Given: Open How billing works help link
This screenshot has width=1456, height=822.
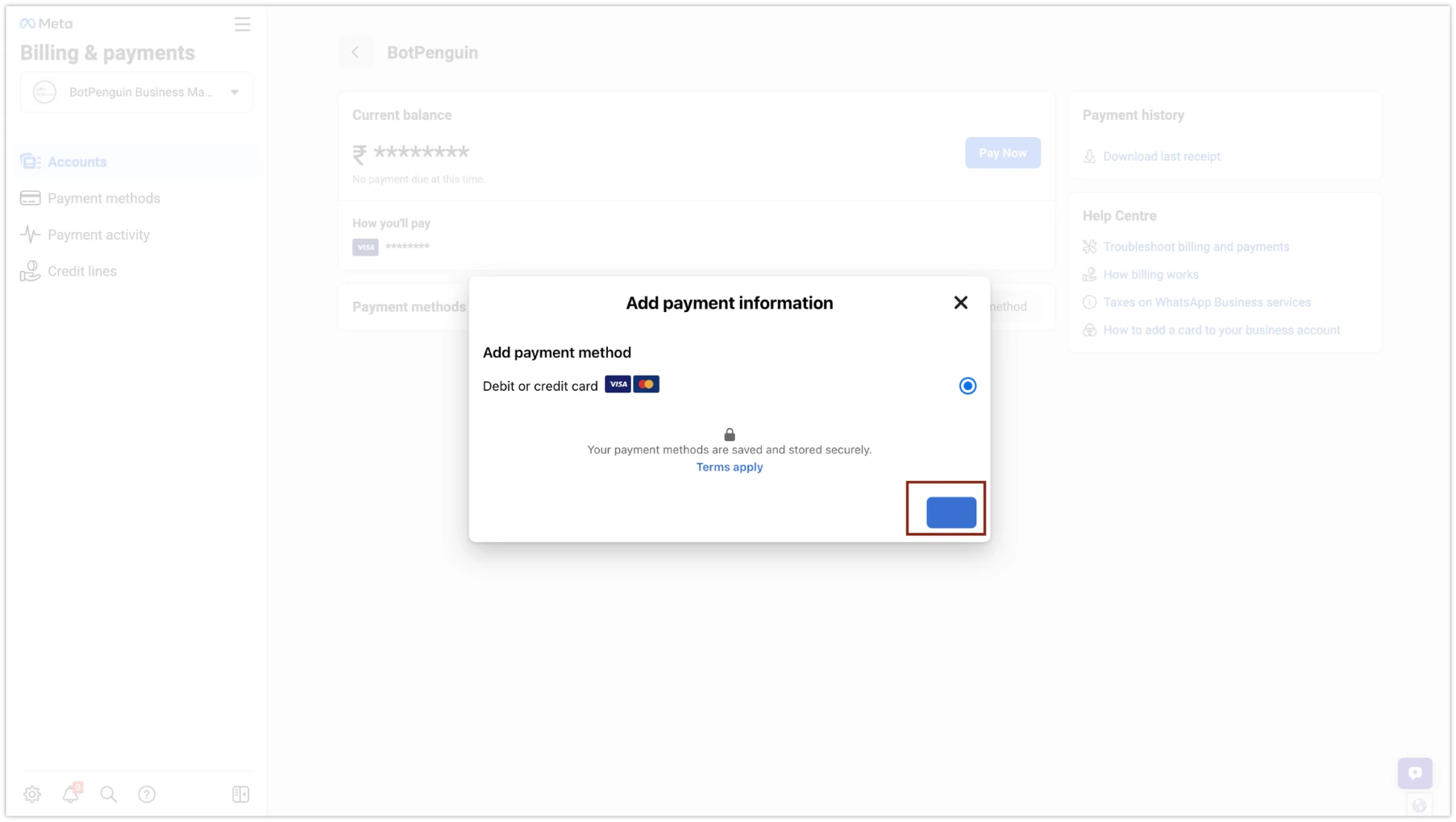Looking at the screenshot, I should coord(1150,275).
